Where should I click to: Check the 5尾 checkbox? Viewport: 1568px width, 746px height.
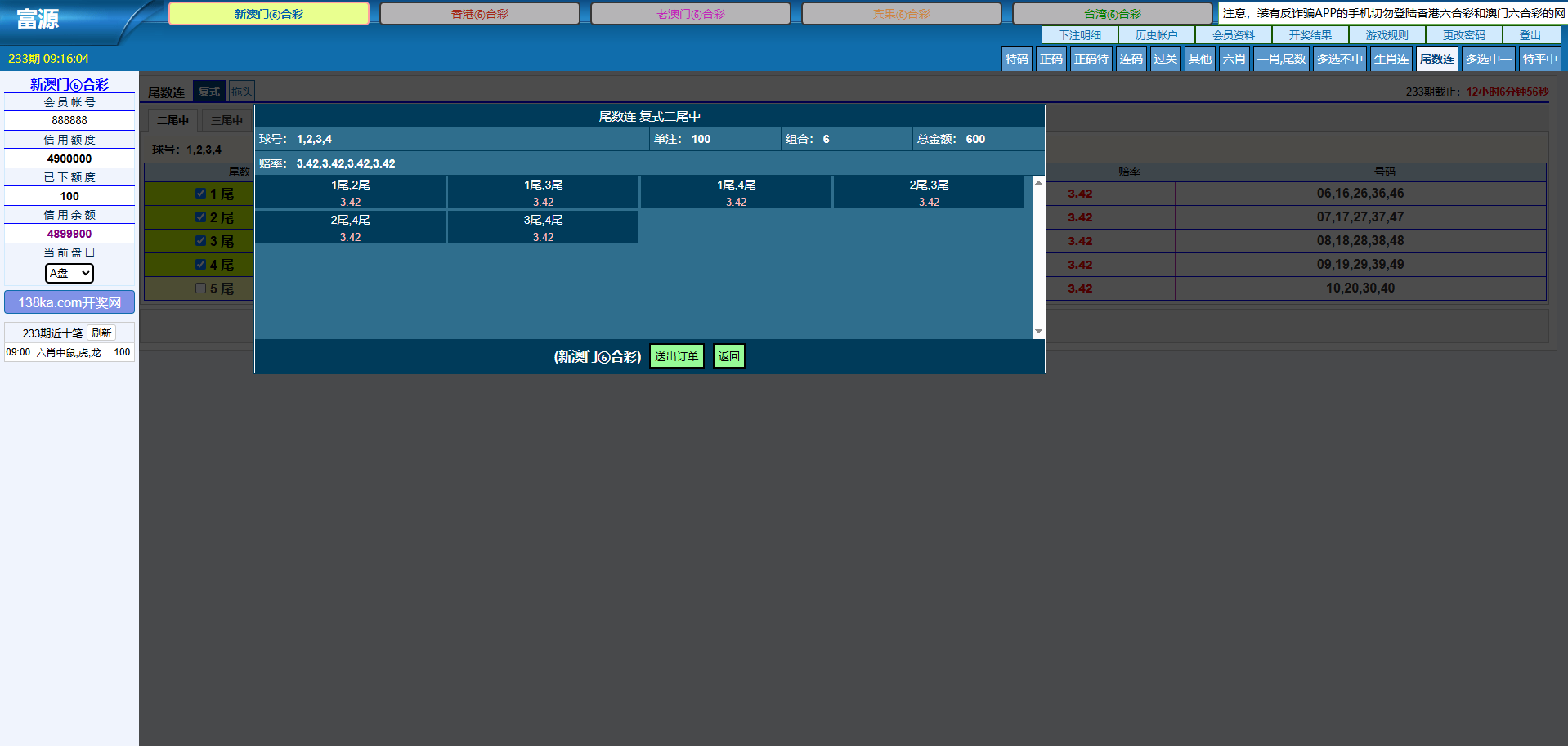(x=200, y=288)
